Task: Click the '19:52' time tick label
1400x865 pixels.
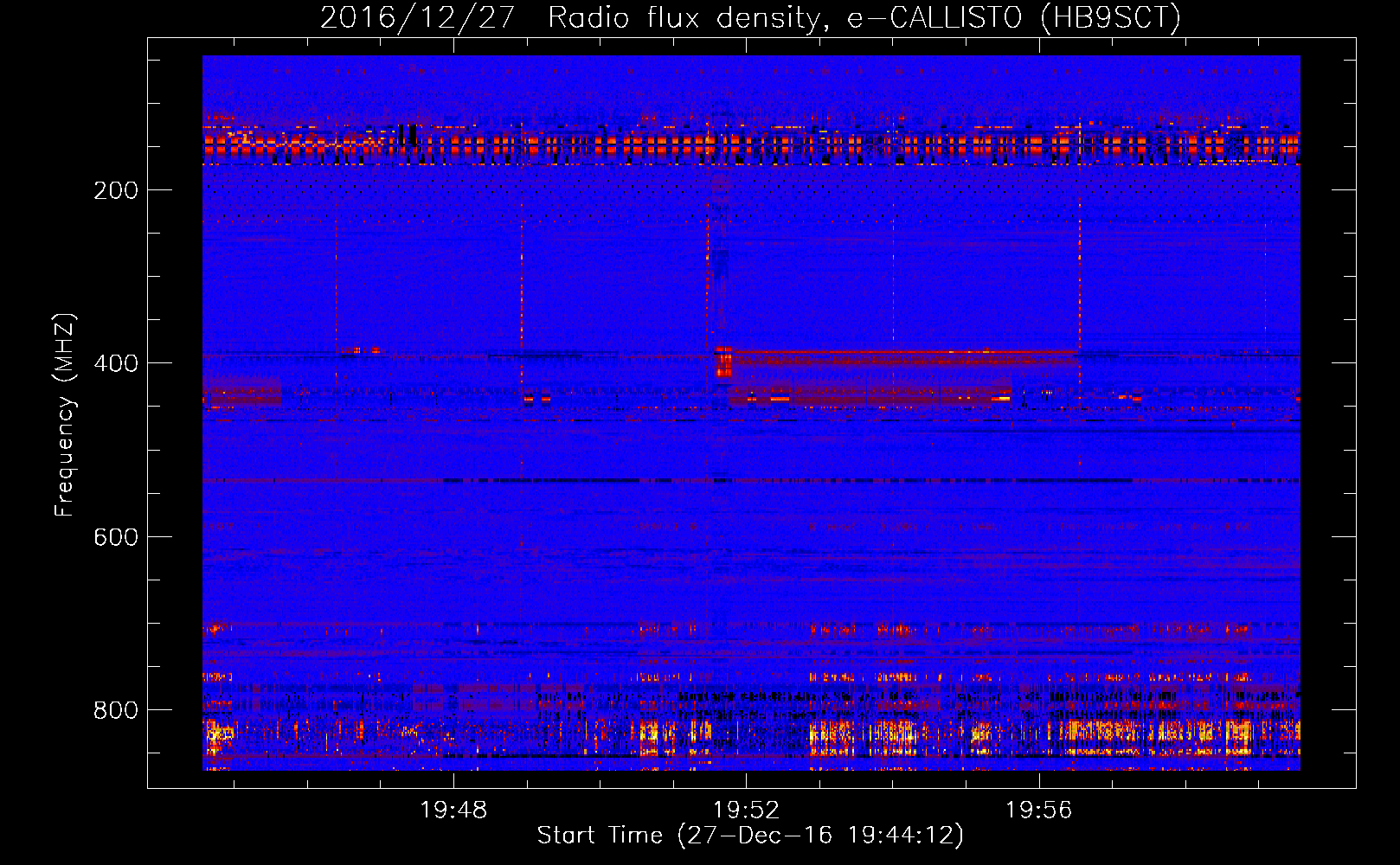Action: coord(746,811)
